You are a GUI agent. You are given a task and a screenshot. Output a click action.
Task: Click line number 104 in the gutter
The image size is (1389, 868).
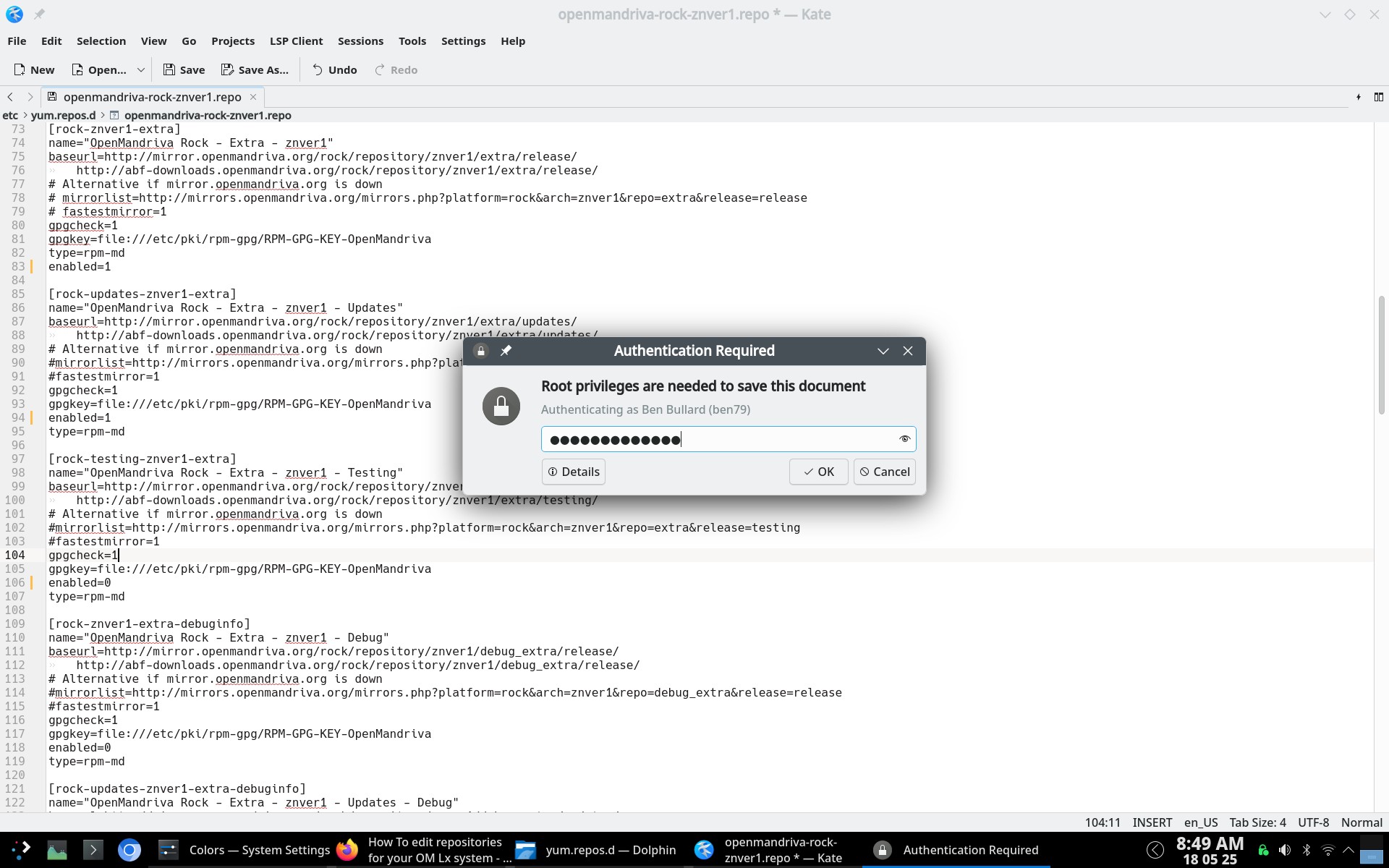(14, 555)
